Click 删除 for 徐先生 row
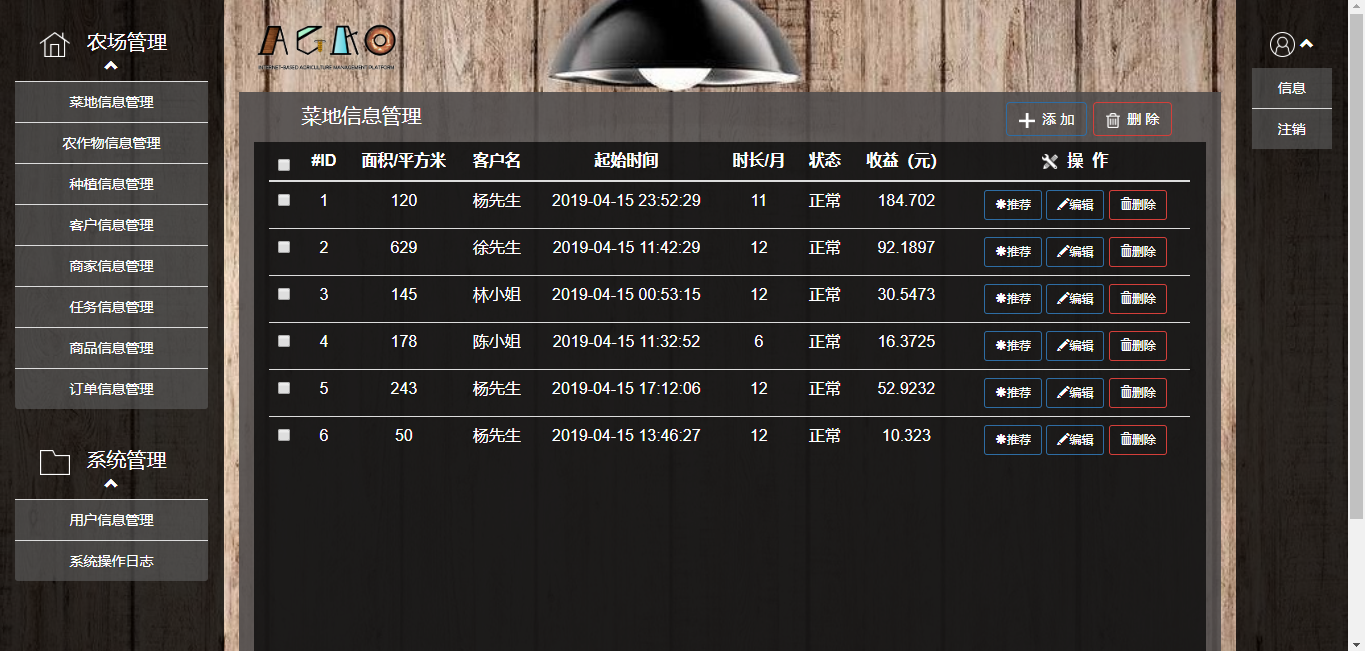This screenshot has width=1365, height=651. click(1138, 252)
